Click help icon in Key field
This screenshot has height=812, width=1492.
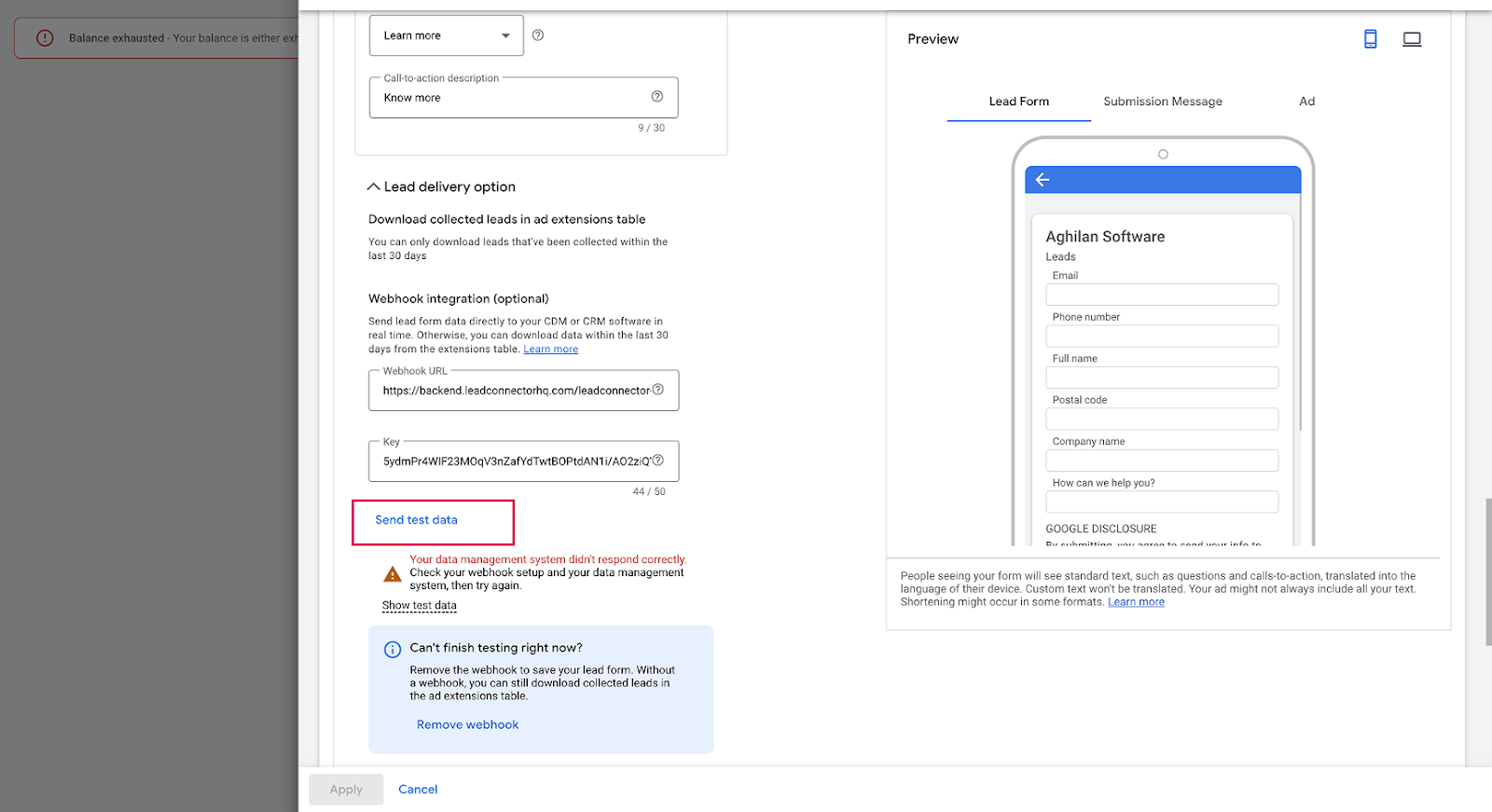[x=658, y=461]
